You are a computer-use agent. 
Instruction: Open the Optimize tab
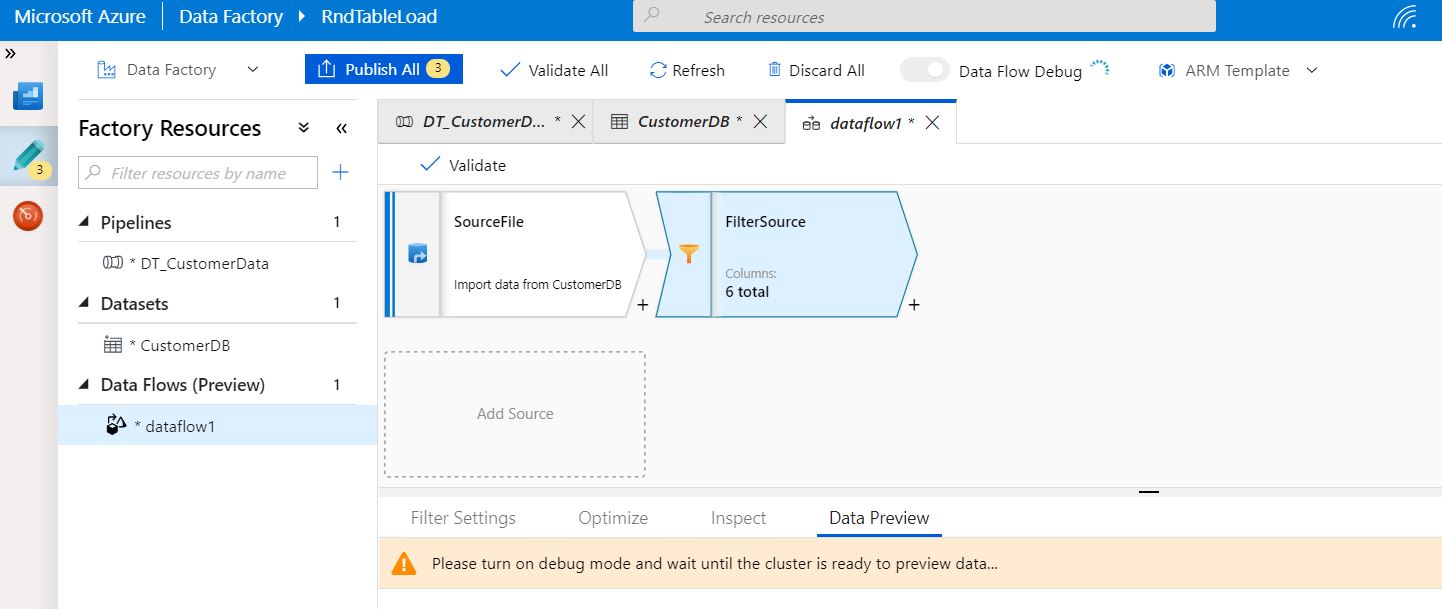tap(613, 518)
